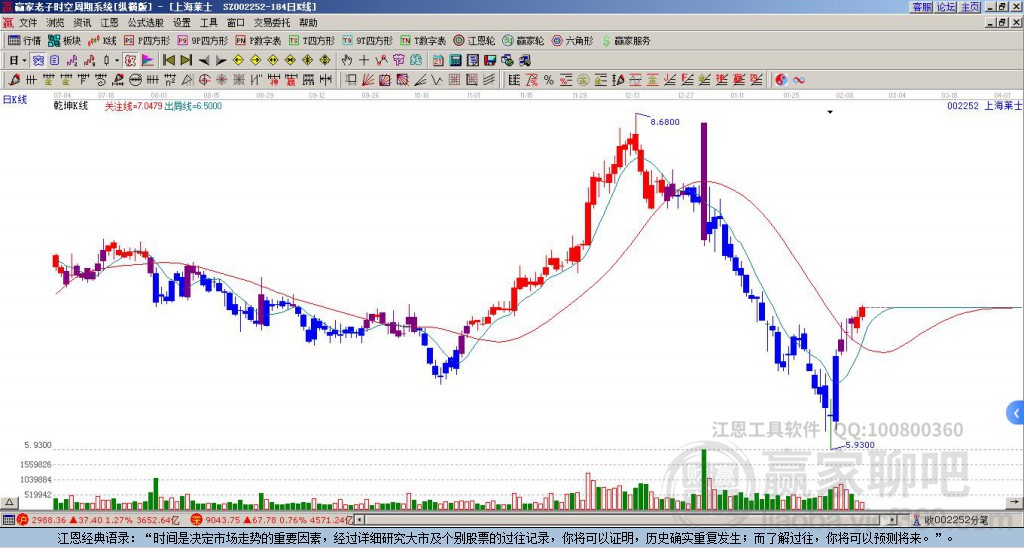Open the 帮助 menu
Screen dimensions: 1024x548
(x=308, y=23)
